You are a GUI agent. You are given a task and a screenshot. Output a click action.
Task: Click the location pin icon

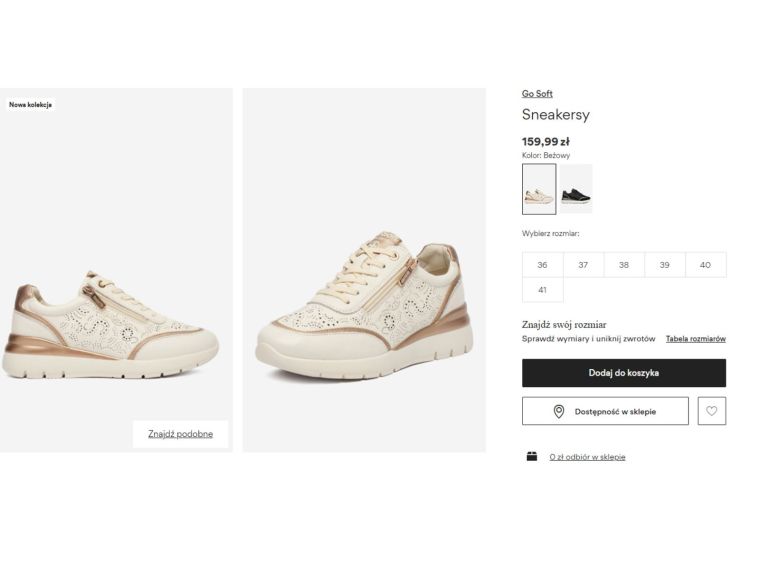[x=559, y=411]
